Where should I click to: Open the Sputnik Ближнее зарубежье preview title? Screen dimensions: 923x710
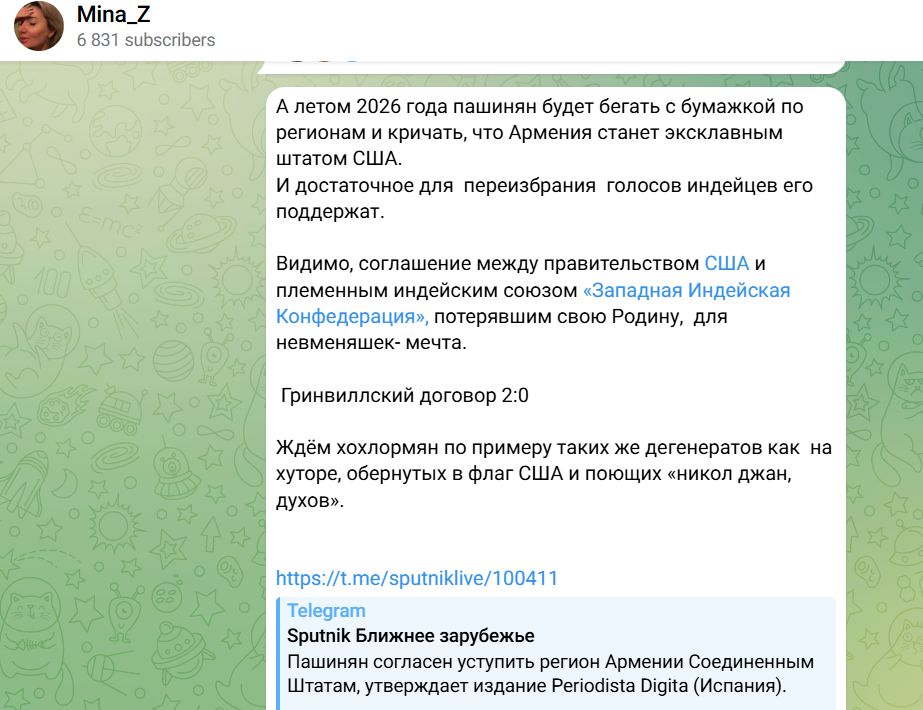pyautogui.click(x=411, y=636)
